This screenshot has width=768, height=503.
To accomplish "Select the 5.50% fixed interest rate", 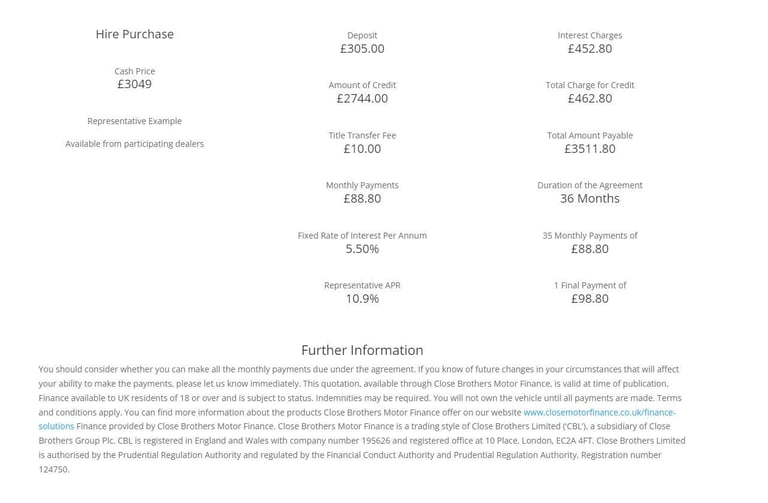I will pos(362,249).
